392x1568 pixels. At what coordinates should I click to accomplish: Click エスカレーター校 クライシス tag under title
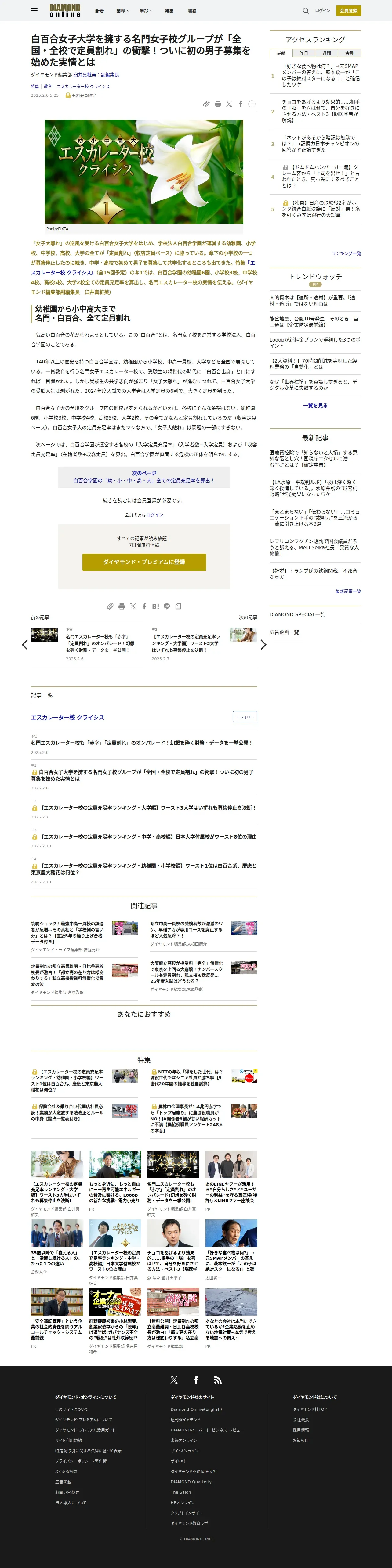(x=84, y=86)
